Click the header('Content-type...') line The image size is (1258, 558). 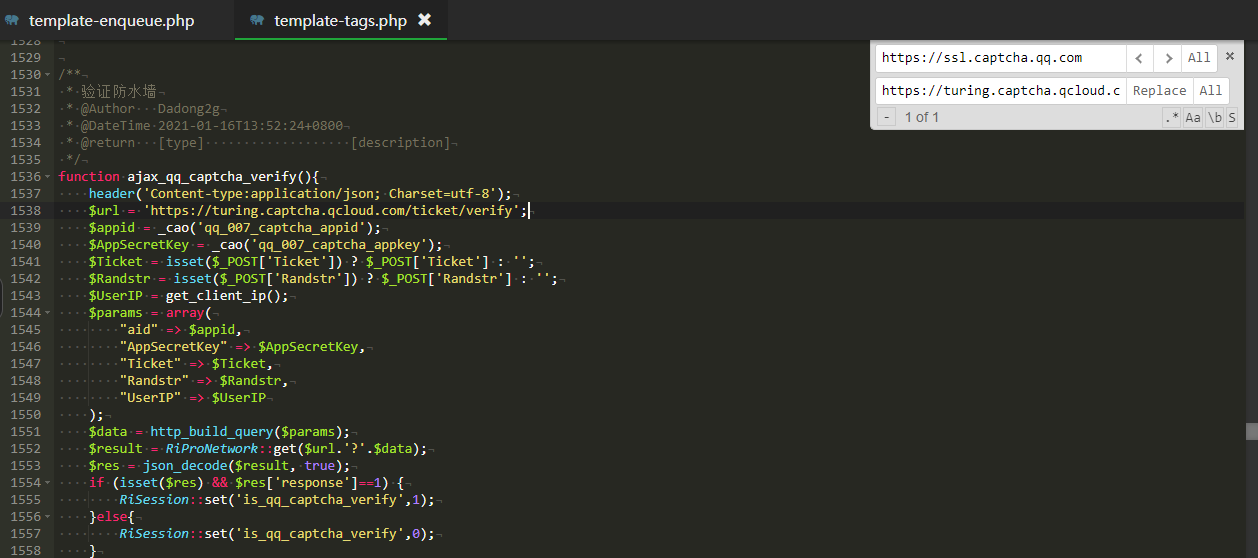click(x=300, y=194)
